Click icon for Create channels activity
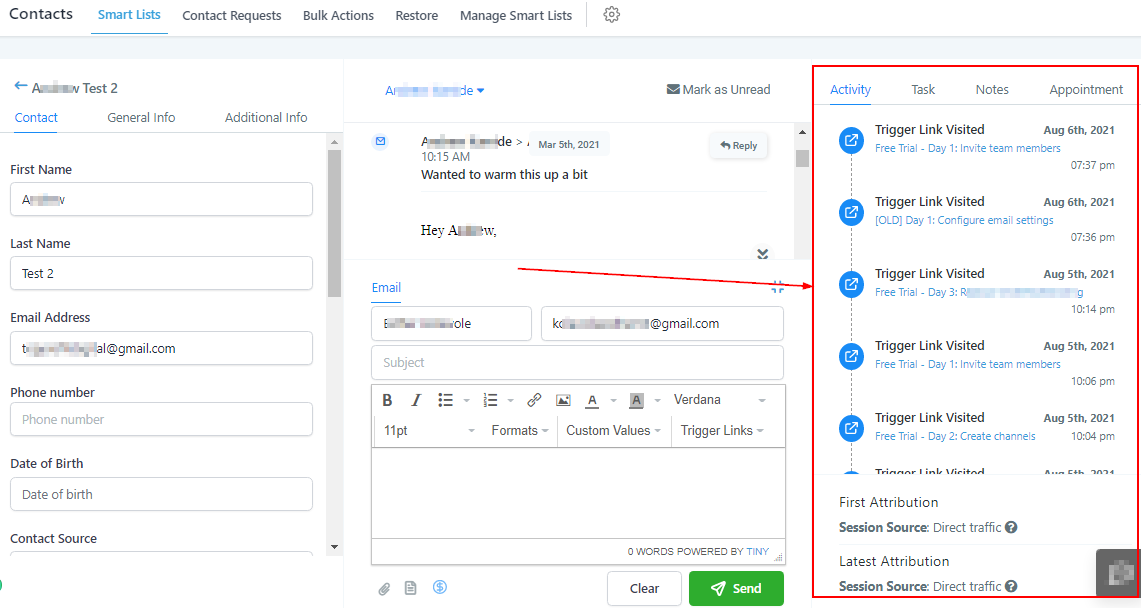 click(x=851, y=428)
